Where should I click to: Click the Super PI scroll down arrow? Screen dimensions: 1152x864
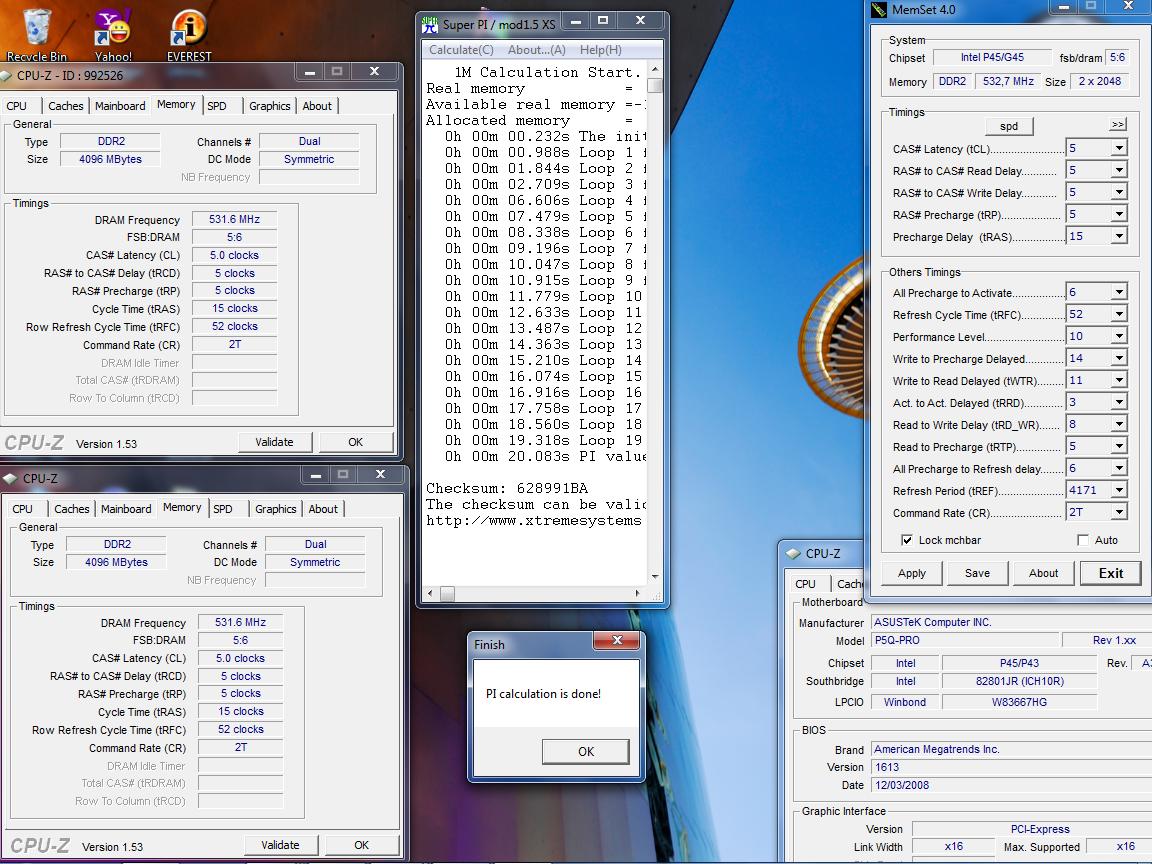[x=655, y=577]
